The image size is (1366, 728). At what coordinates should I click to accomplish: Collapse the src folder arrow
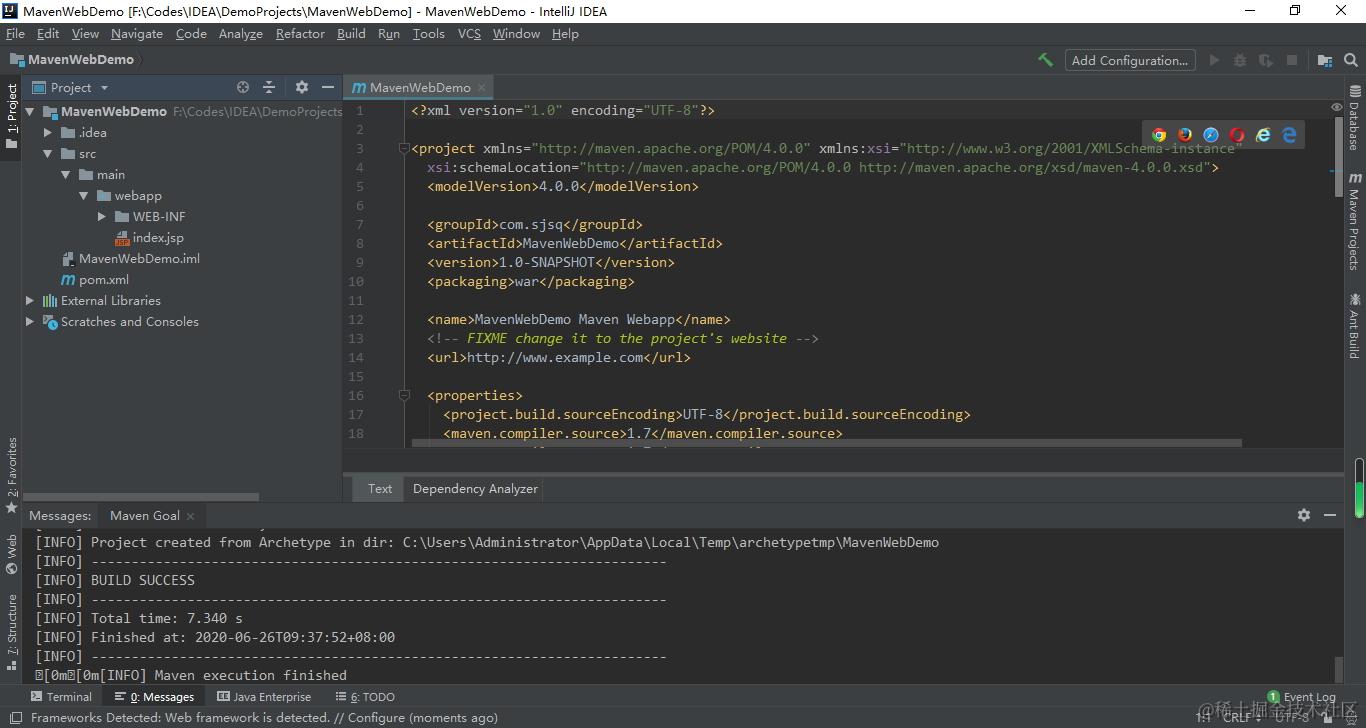coord(48,154)
